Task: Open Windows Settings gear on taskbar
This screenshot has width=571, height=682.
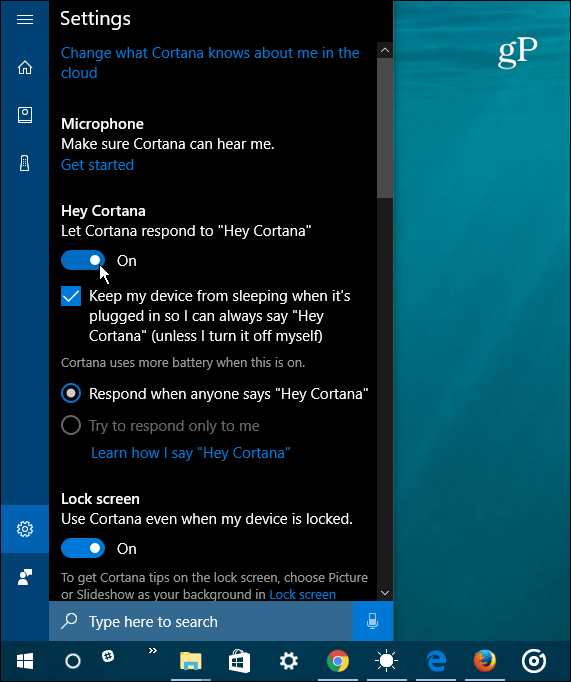Action: [x=289, y=662]
